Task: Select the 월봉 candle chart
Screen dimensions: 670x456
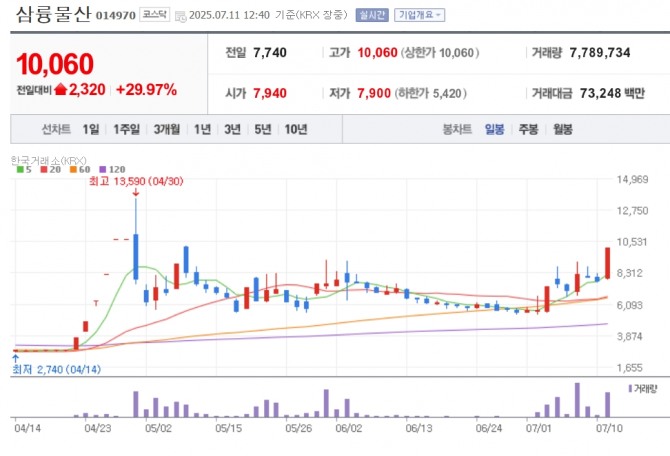Action: 563,129
